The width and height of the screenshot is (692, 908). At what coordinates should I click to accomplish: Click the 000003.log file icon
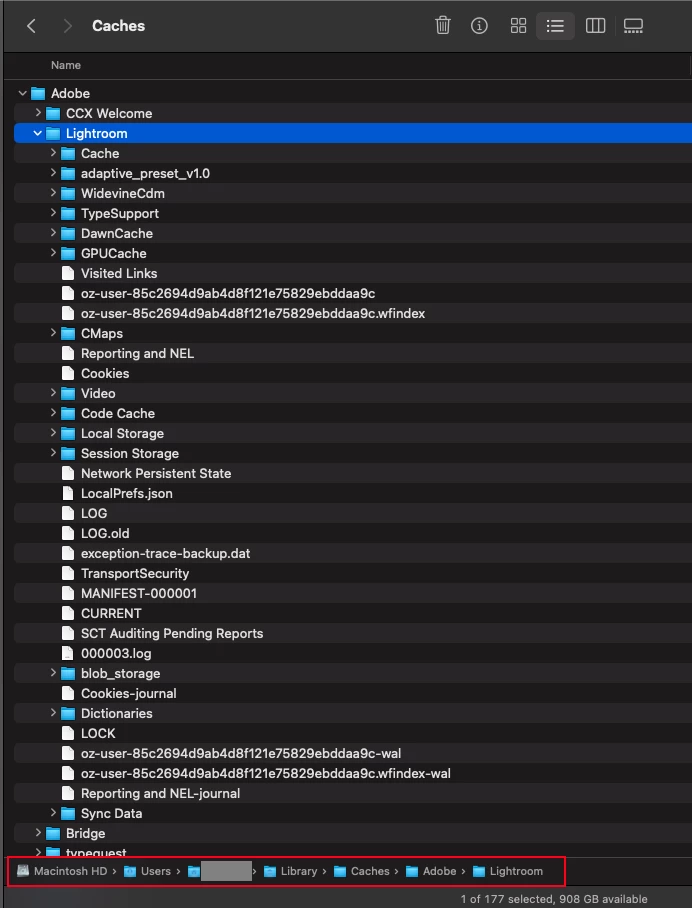(68, 653)
